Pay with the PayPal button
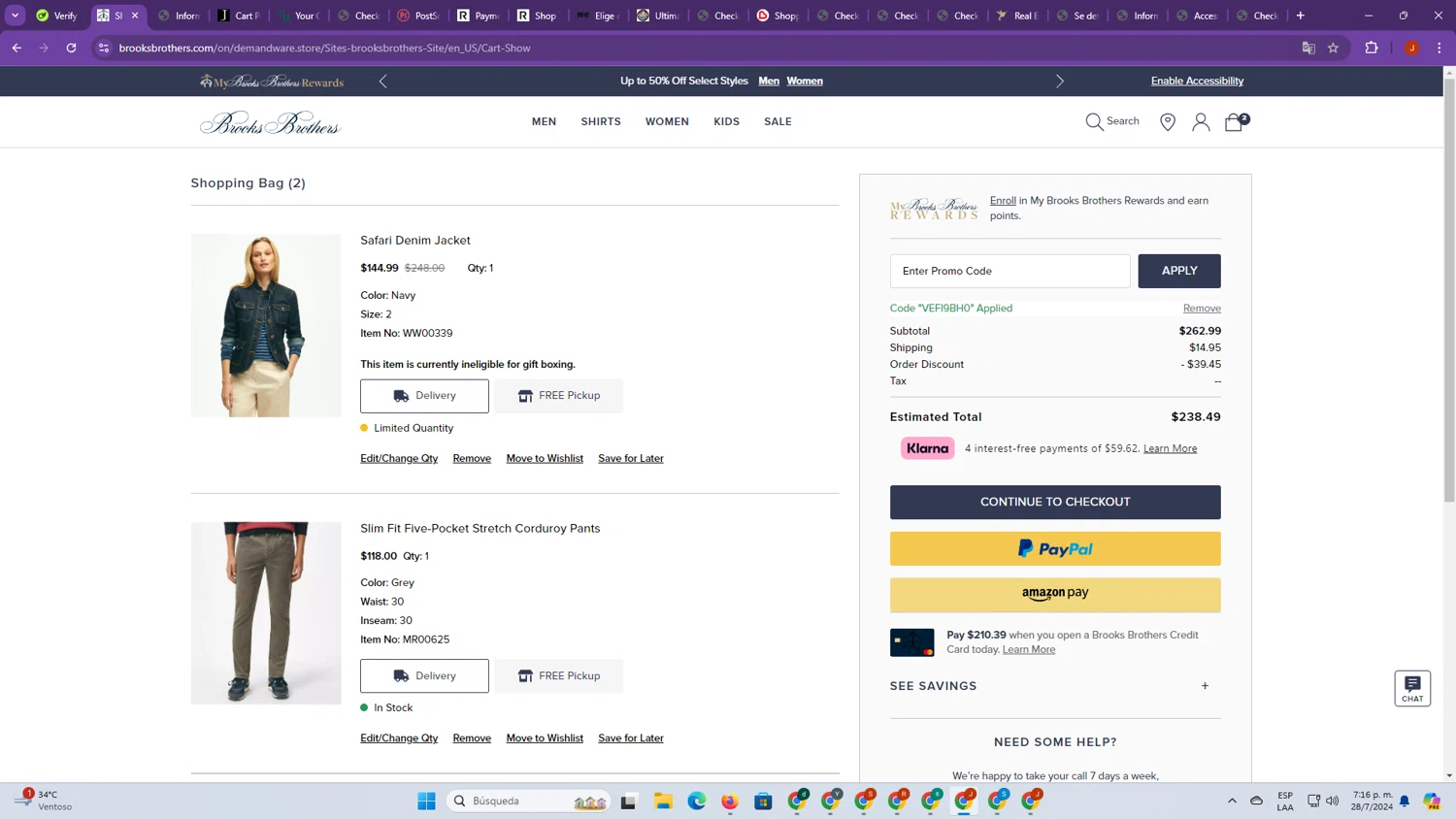1456x819 pixels. 1055,549
